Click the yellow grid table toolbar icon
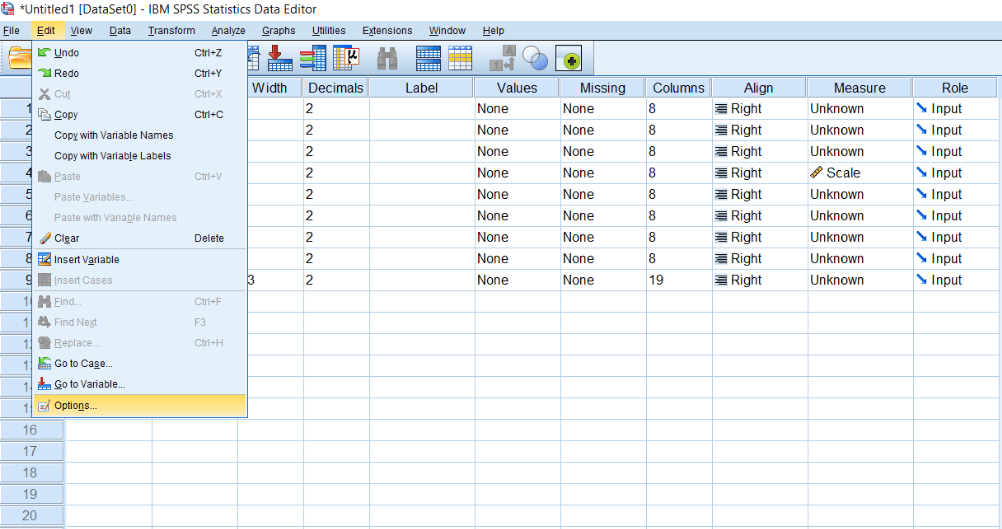 pyautogui.click(x=460, y=59)
